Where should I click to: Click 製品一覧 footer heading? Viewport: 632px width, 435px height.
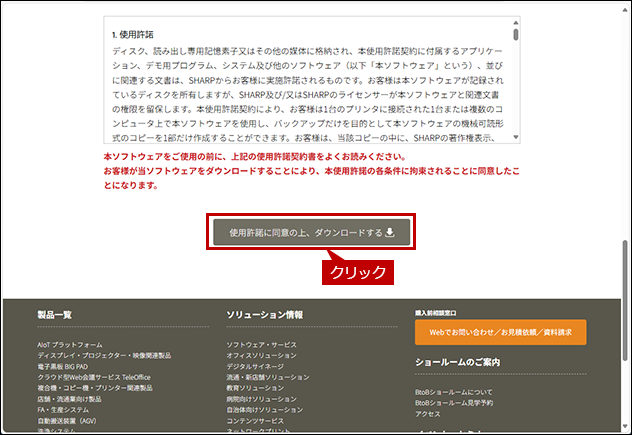click(54, 314)
